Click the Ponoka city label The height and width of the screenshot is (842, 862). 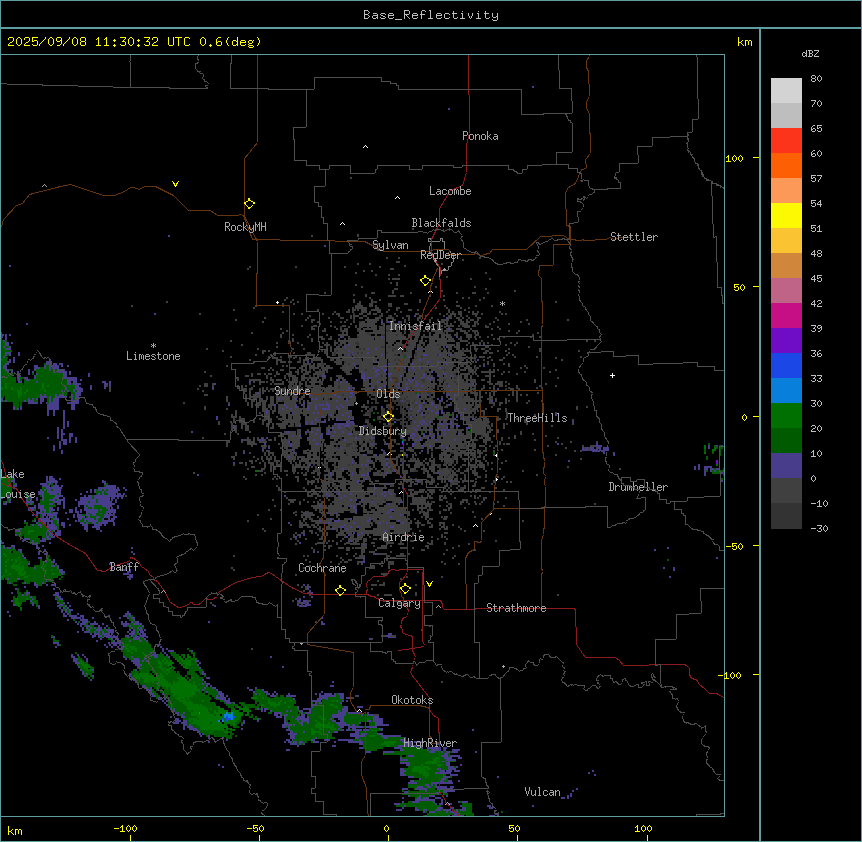(480, 136)
